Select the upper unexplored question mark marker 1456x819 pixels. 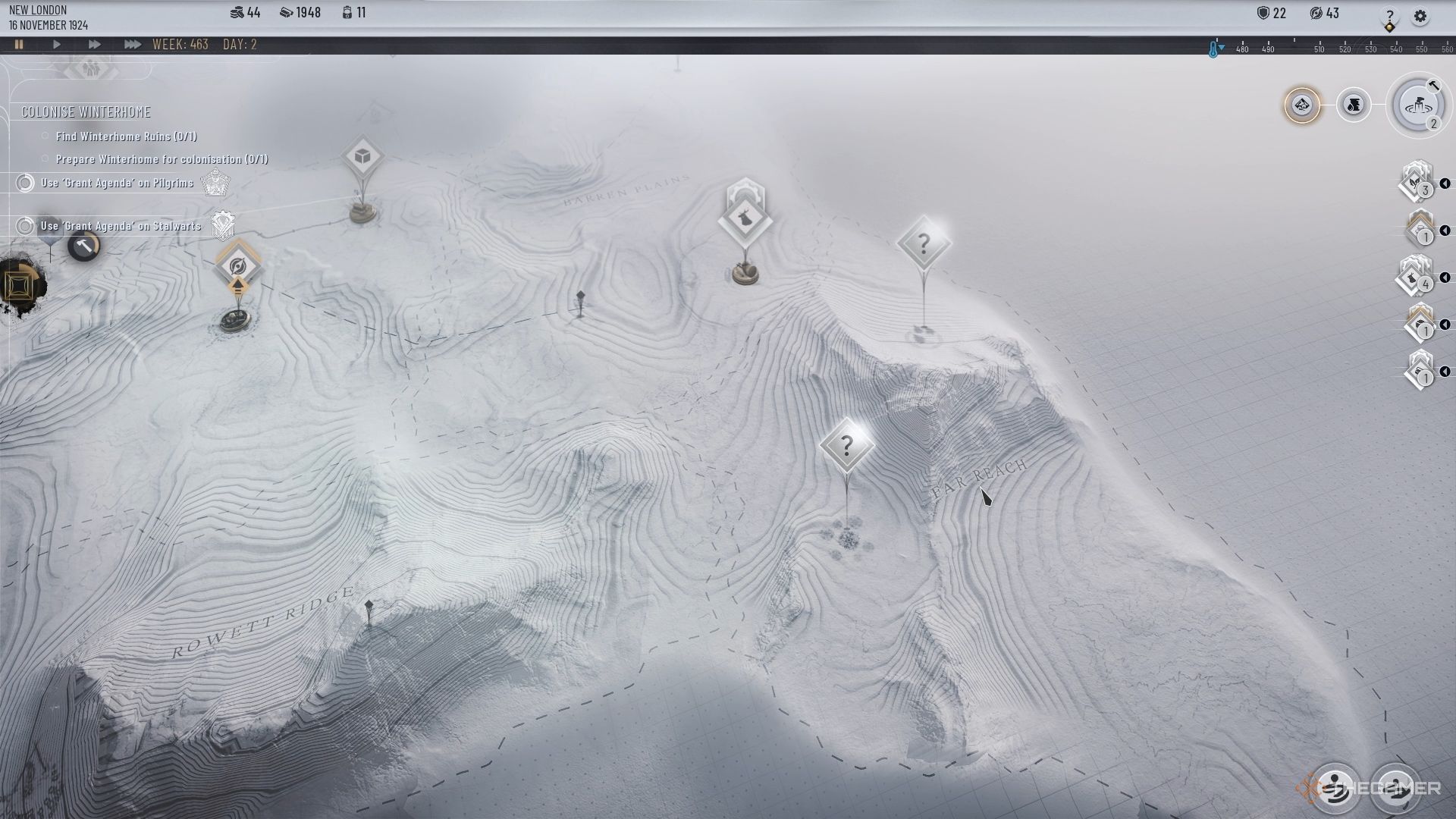click(923, 244)
